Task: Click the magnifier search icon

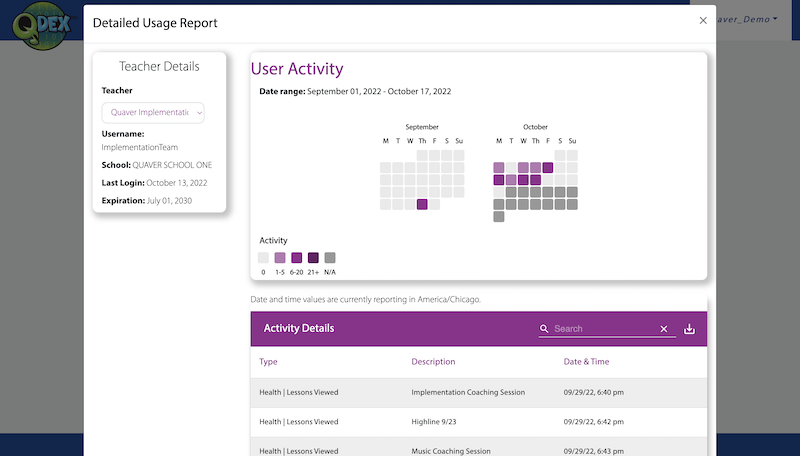Action: click(x=544, y=329)
